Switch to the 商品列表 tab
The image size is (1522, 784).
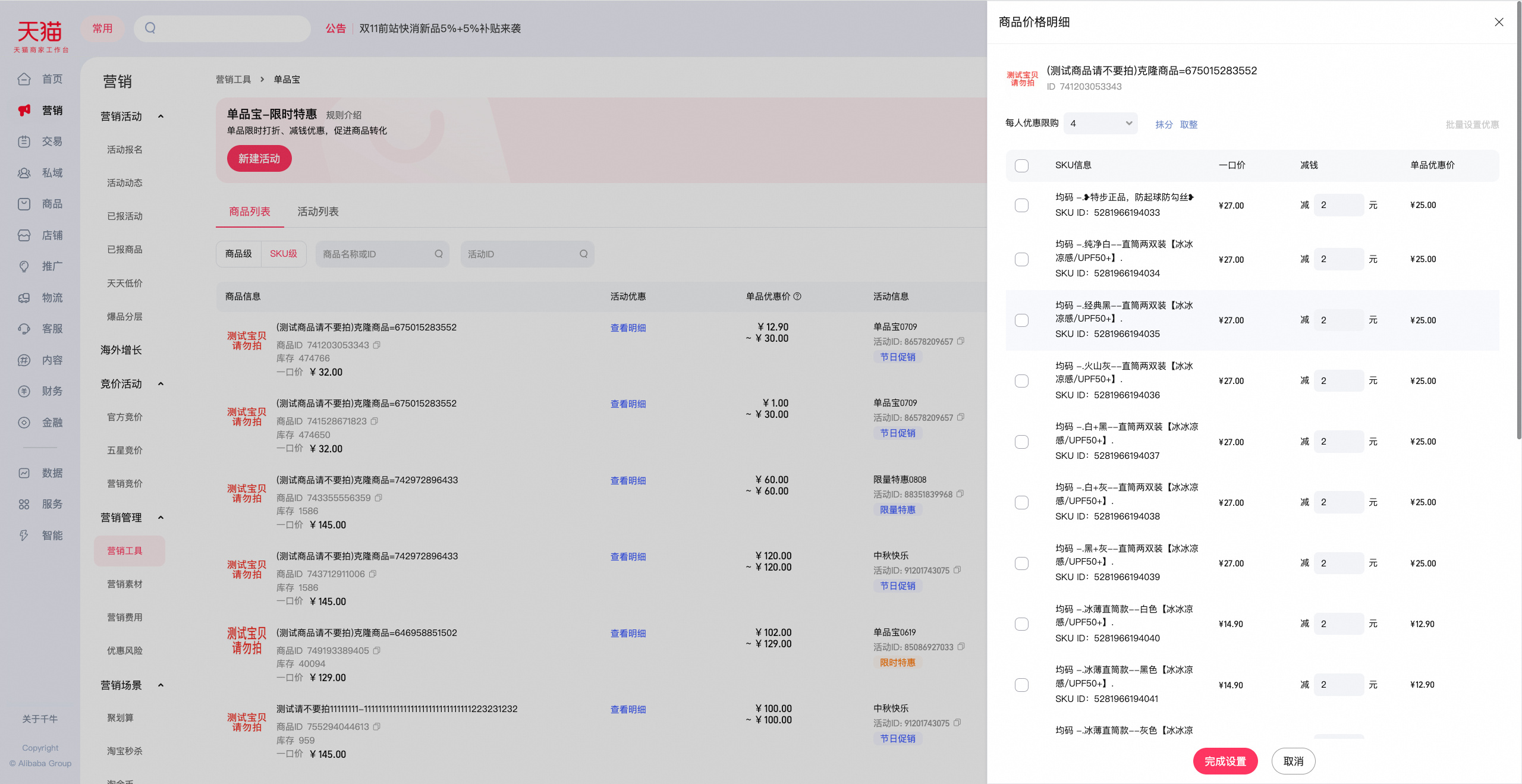250,212
